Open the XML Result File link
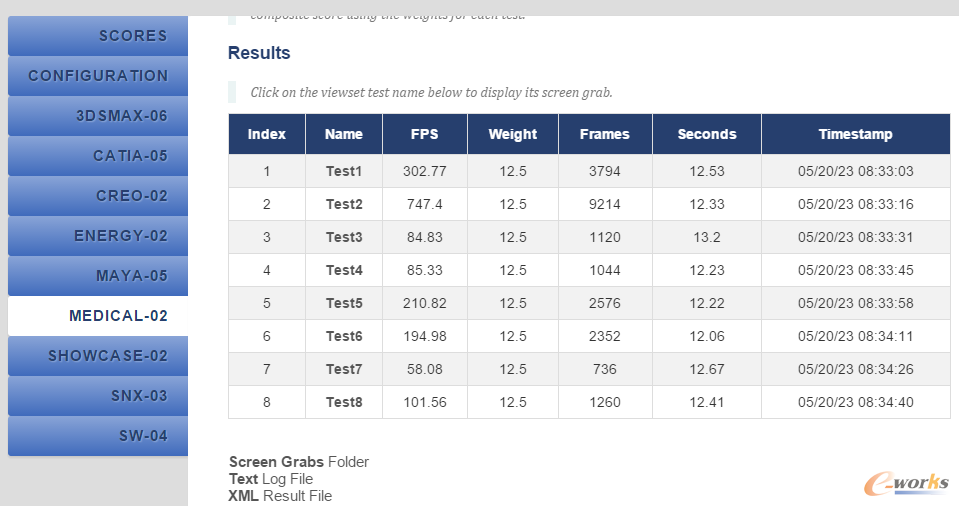Screen dimensions: 959x506 coord(280,496)
